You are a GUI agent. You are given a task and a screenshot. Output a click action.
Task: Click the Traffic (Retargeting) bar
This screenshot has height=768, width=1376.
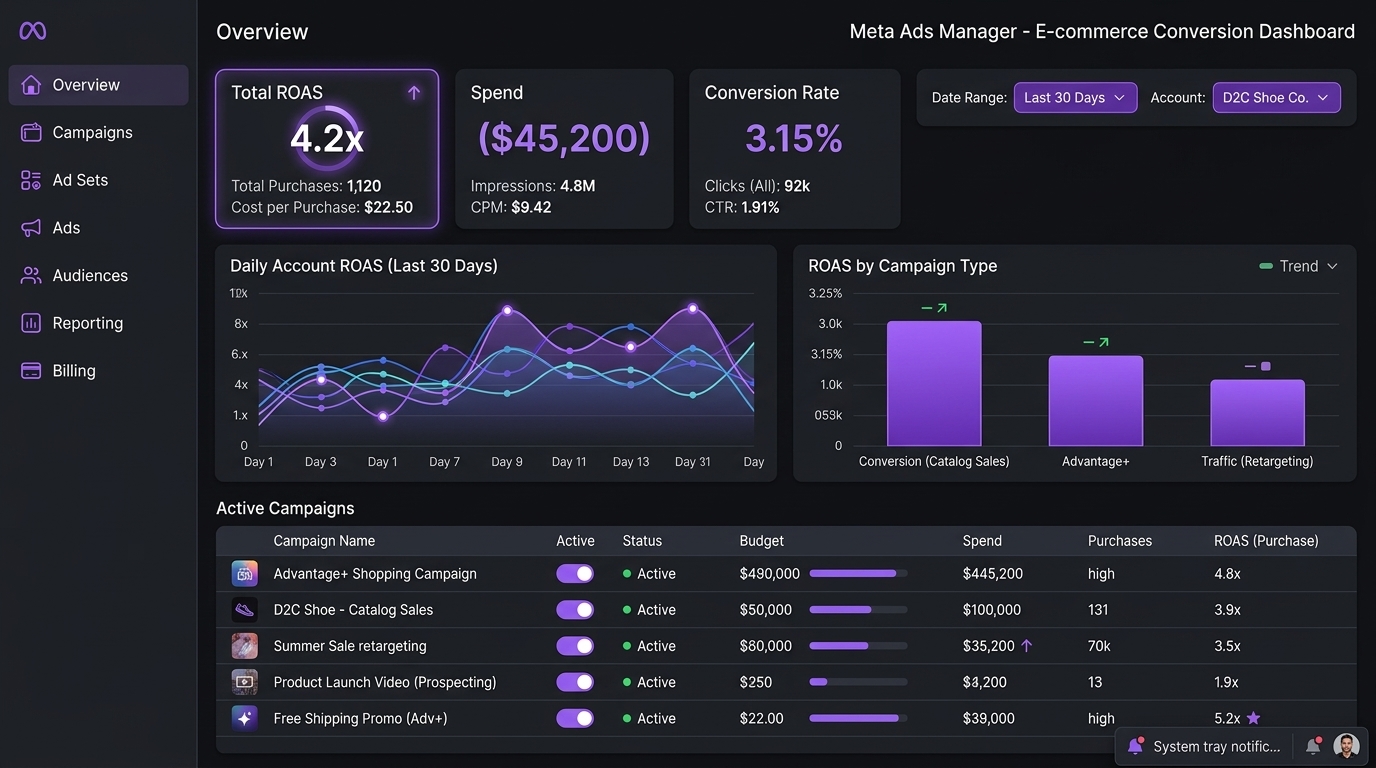tap(1257, 412)
